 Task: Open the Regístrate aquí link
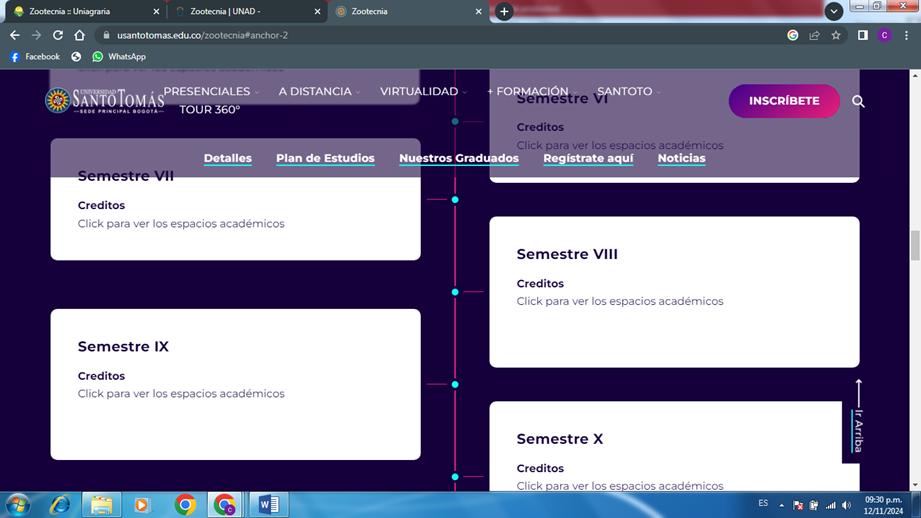(x=588, y=158)
